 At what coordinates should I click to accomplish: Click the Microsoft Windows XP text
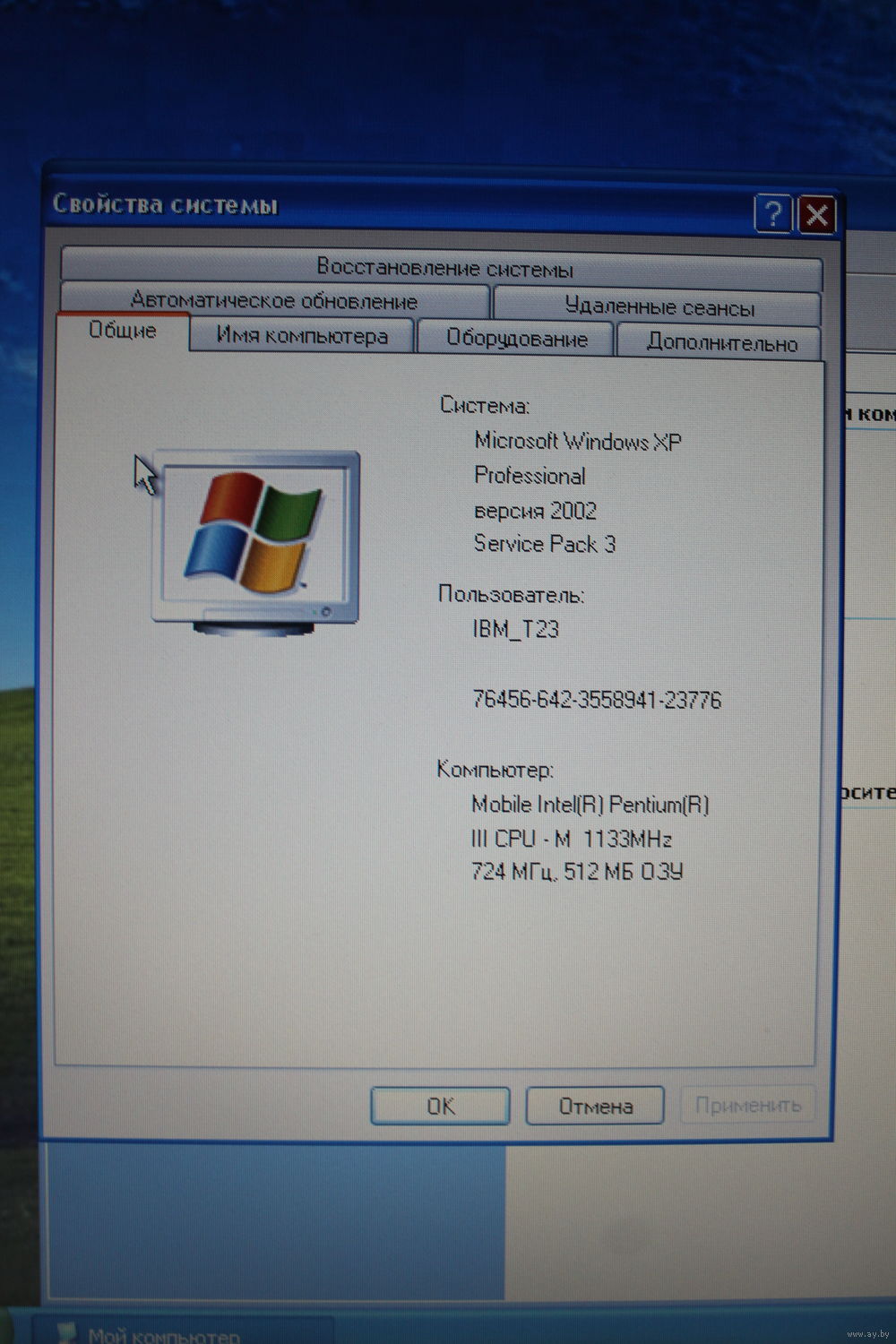(578, 441)
